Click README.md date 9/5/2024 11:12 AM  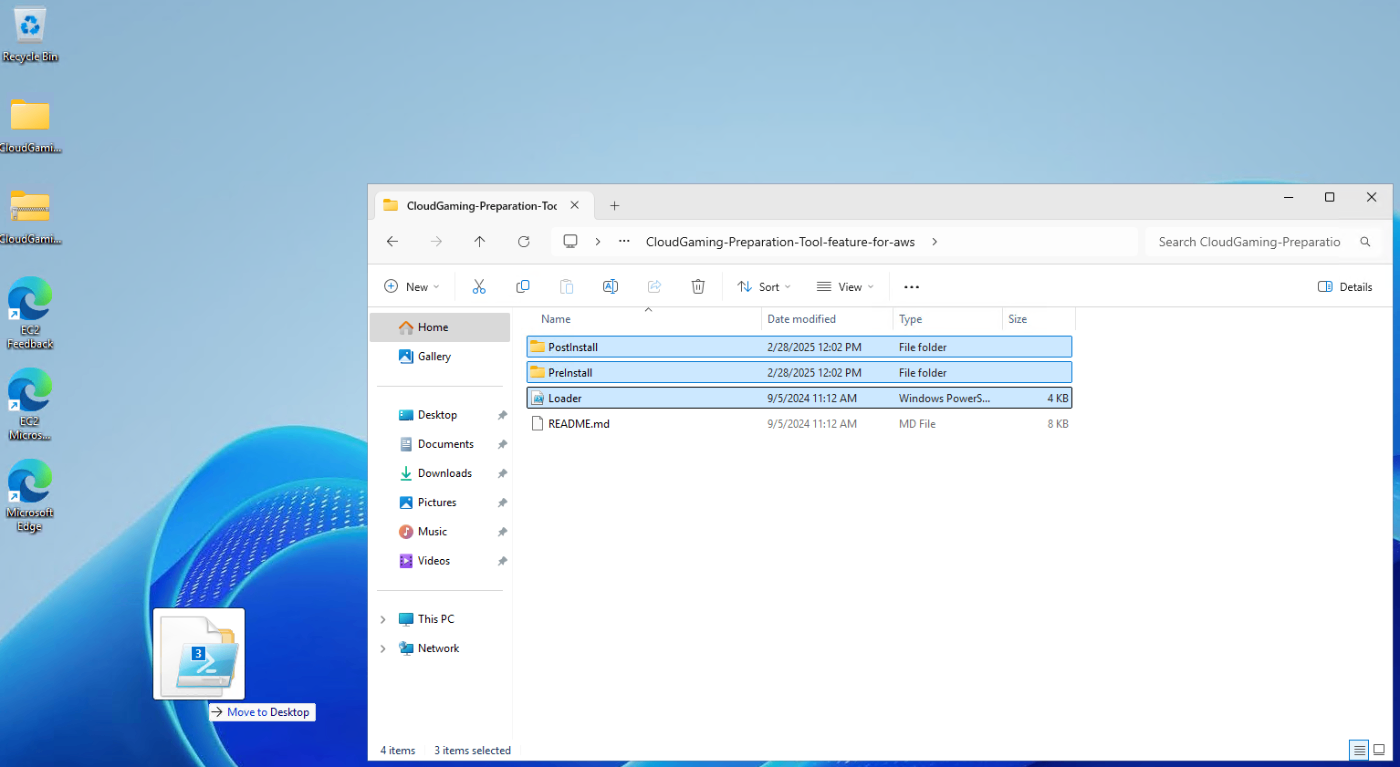[x=812, y=424]
